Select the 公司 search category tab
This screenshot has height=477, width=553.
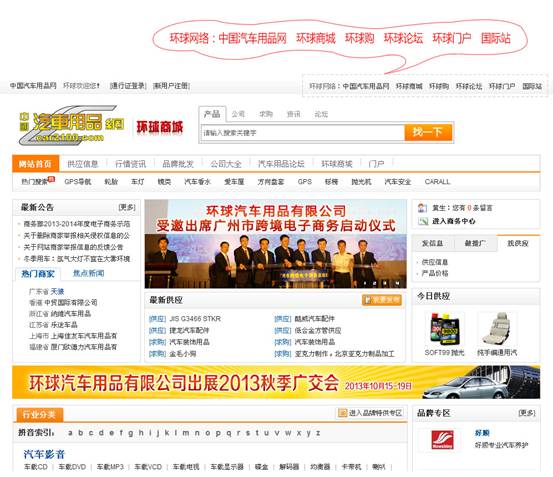point(238,114)
